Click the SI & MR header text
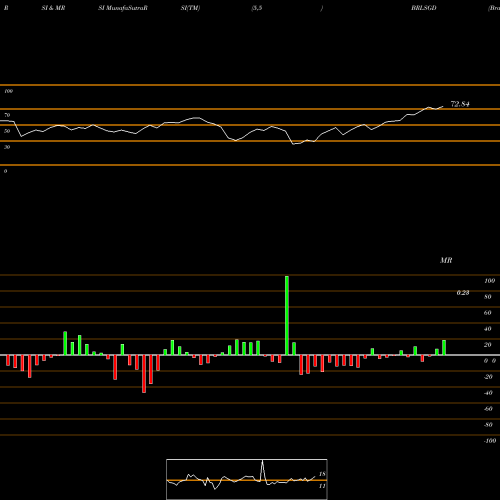The image size is (500, 500). click(x=53, y=8)
